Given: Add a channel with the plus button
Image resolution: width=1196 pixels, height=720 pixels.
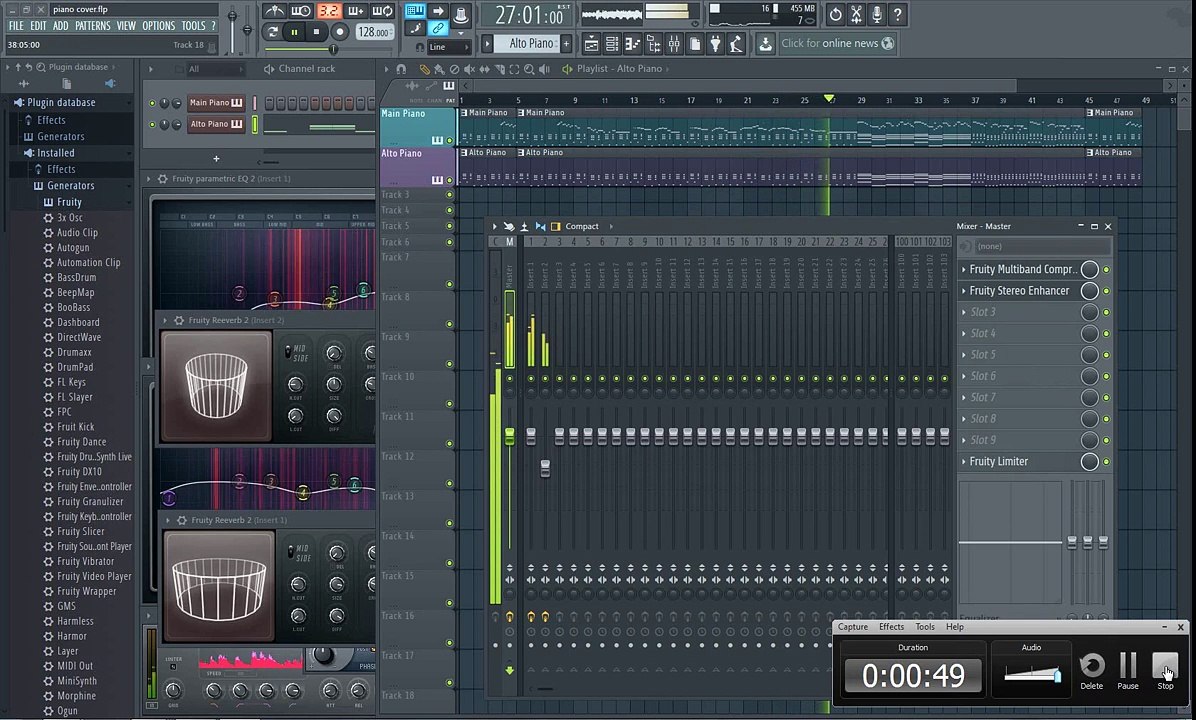Looking at the screenshot, I should tap(216, 159).
